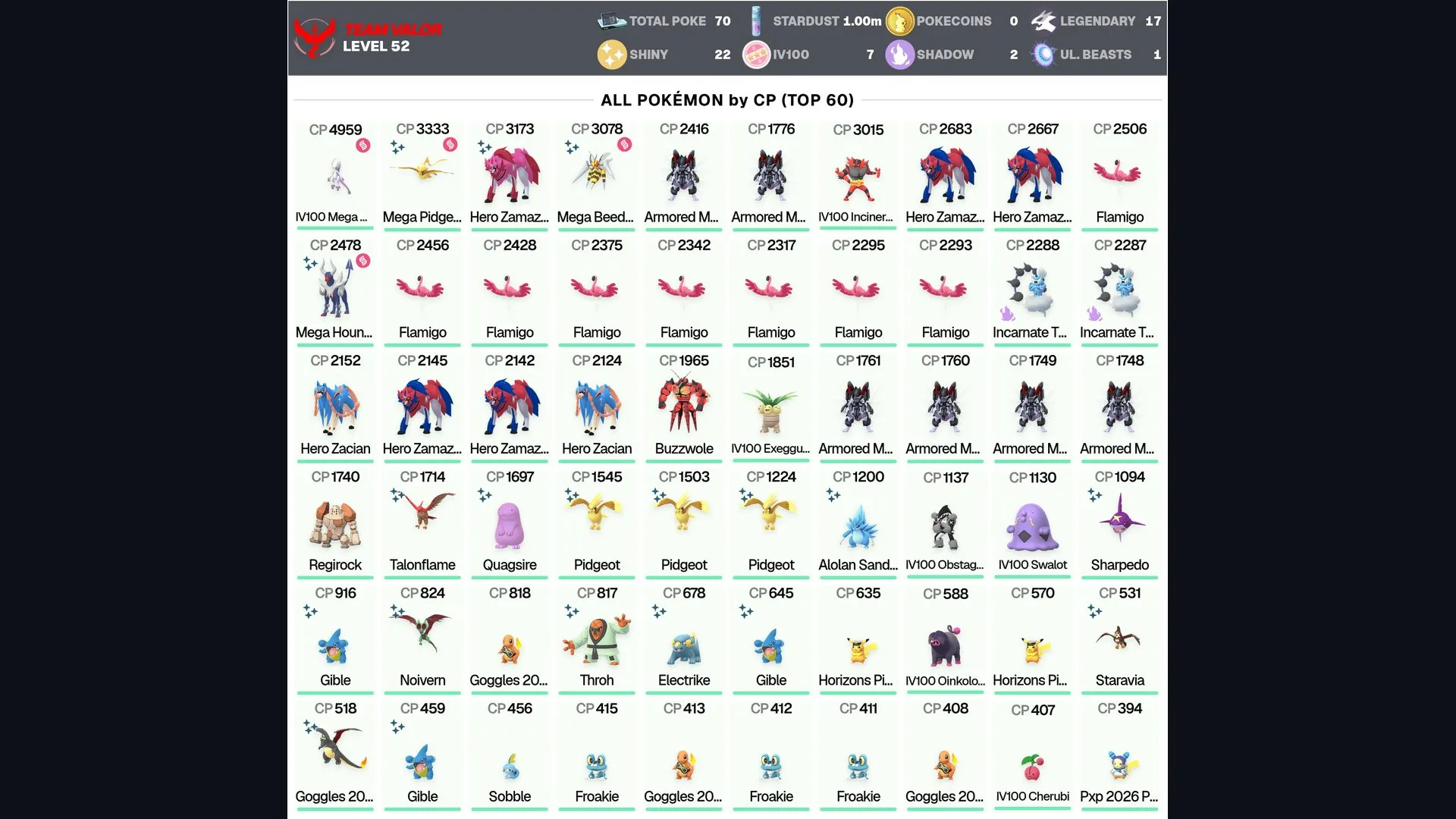Click the IV100 pink badge icon
The width and height of the screenshot is (1456, 819).
pos(756,55)
